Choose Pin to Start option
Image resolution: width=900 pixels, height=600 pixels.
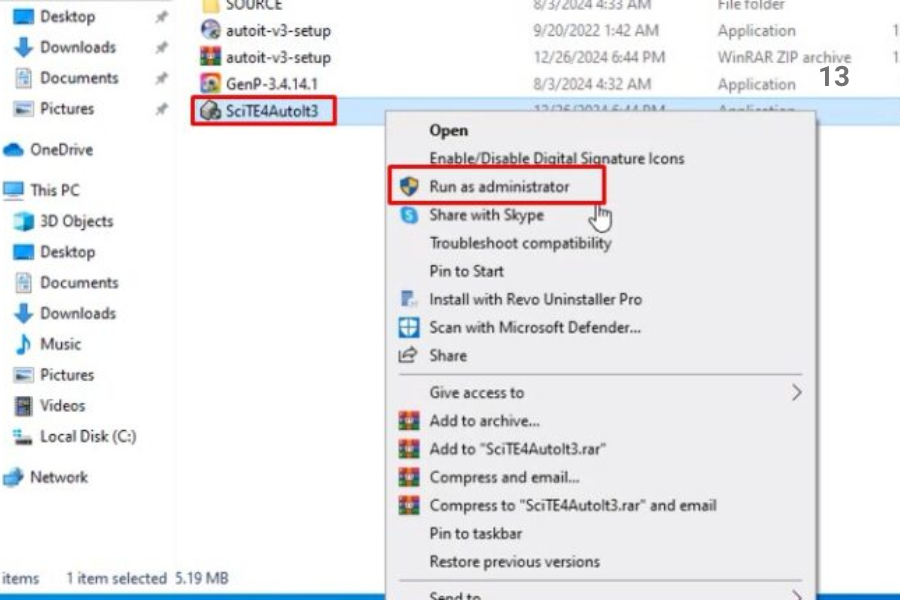click(x=467, y=271)
